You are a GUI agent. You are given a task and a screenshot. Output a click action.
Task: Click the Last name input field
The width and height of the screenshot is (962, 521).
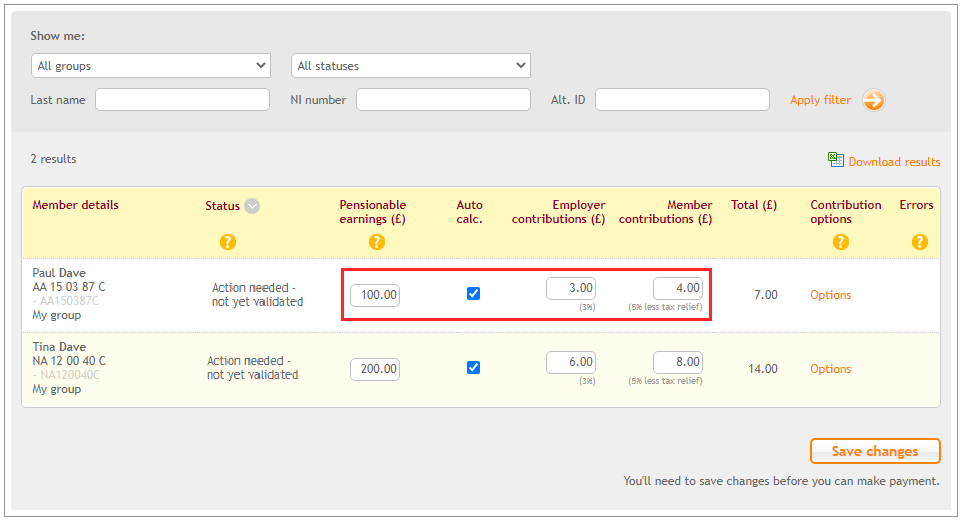[x=182, y=99]
